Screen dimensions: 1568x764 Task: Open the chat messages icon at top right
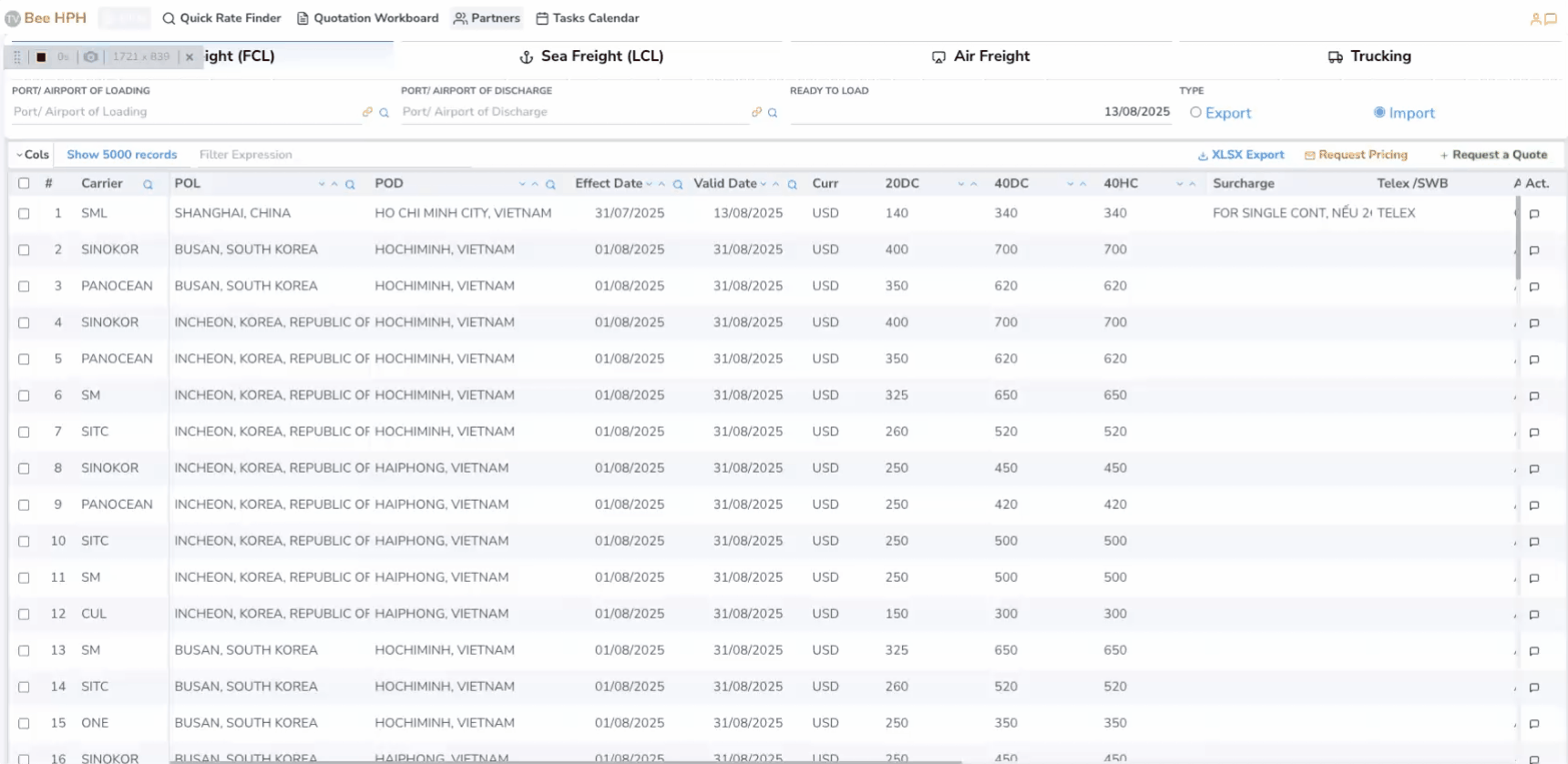tap(1551, 19)
